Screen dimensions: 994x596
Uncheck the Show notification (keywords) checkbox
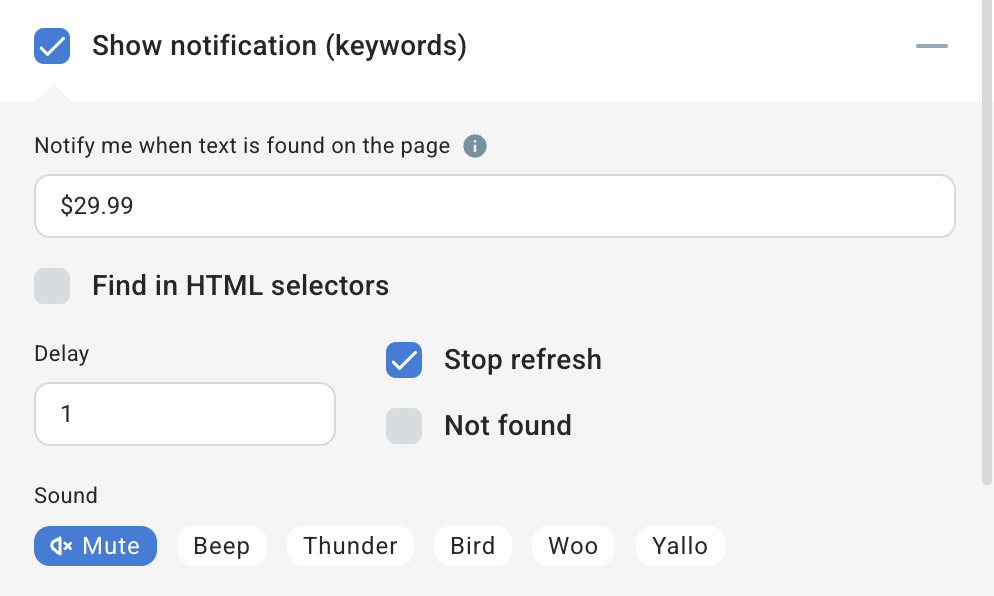(52, 46)
